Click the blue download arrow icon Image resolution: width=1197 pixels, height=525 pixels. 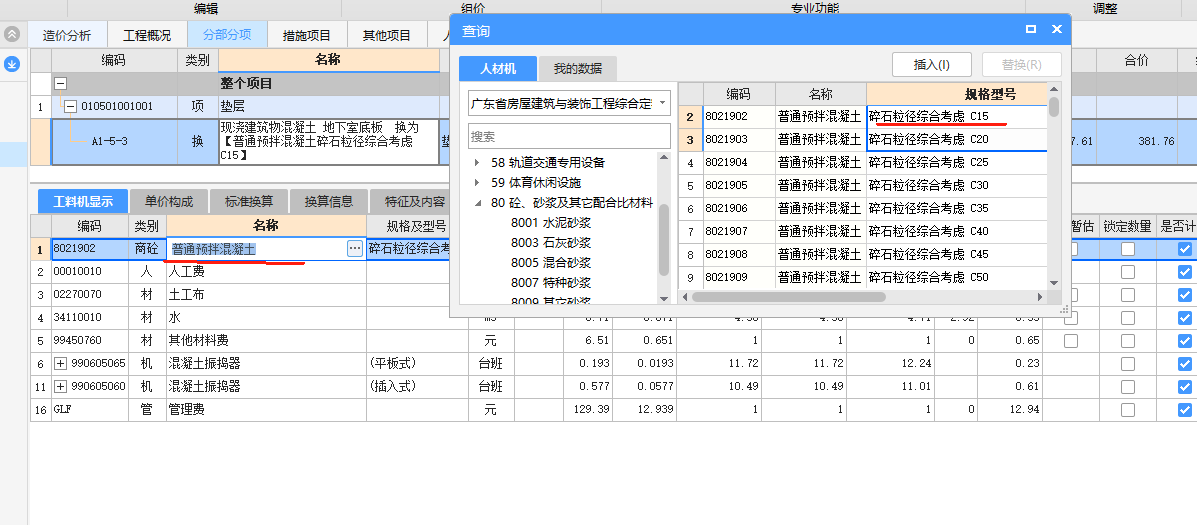(x=11, y=64)
